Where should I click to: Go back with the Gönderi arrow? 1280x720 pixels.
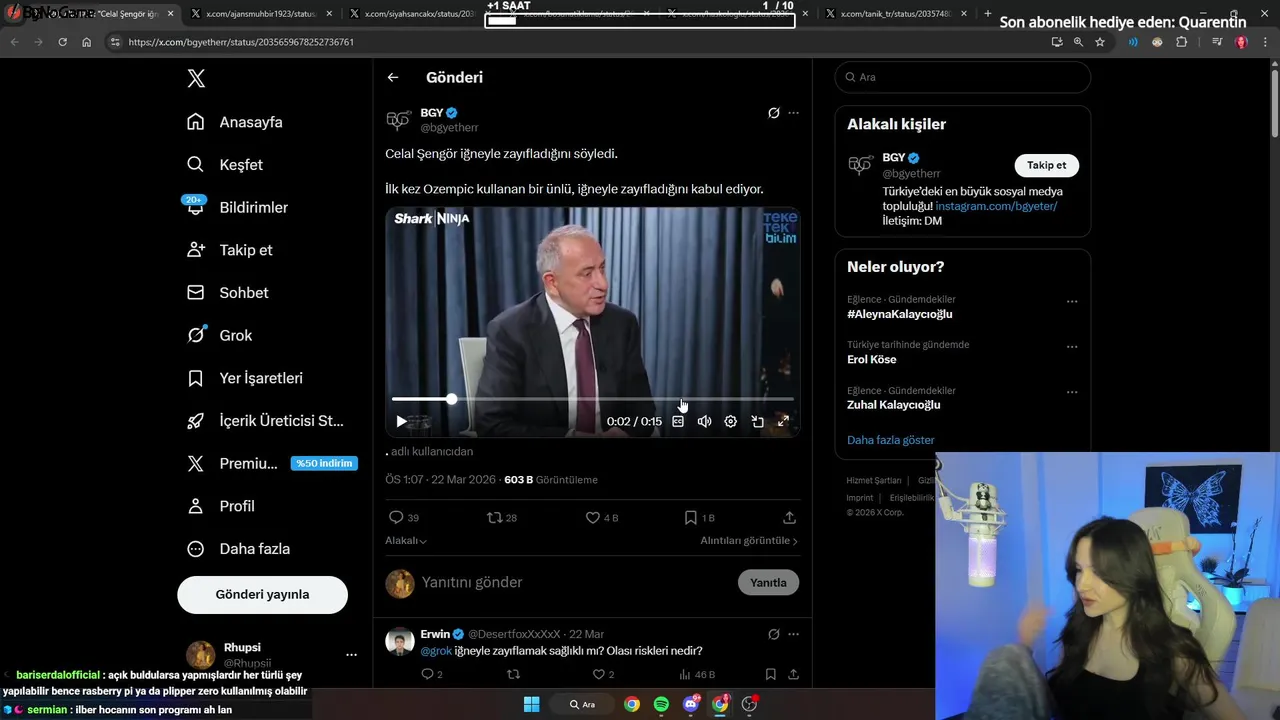point(393,77)
